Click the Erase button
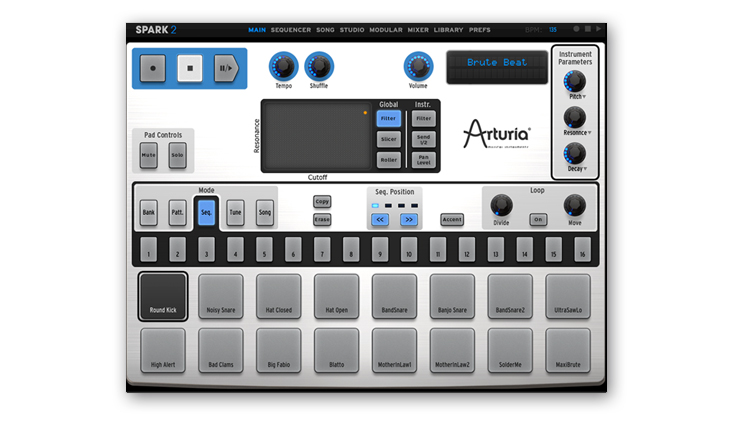Image resolution: width=750 pixels, height=422 pixels. [322, 220]
